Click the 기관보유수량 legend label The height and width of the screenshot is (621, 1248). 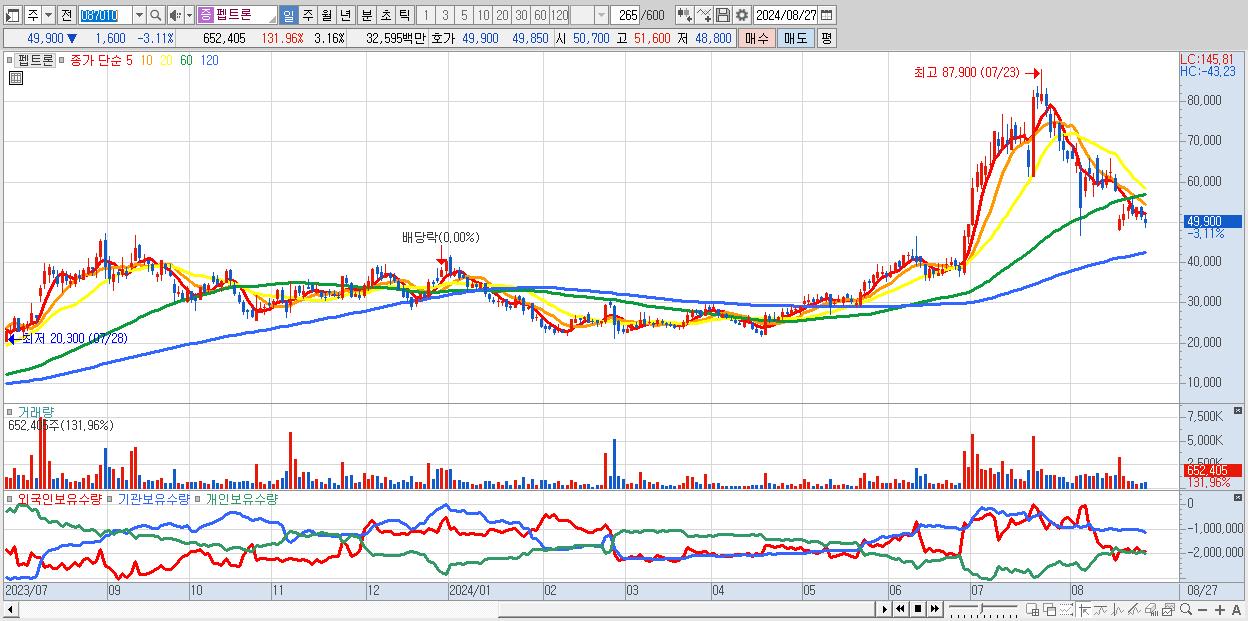154,498
